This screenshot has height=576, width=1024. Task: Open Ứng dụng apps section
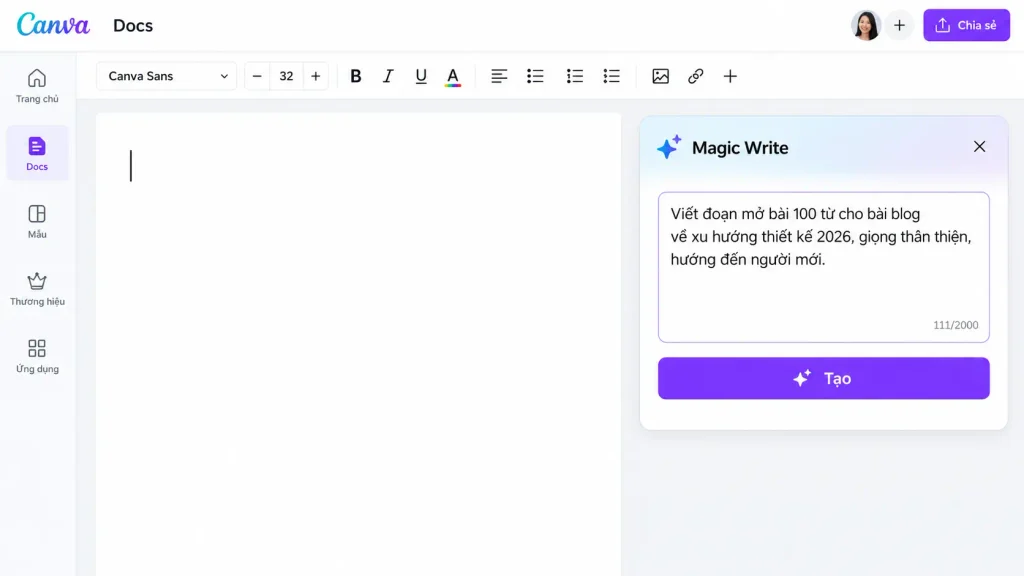(37, 356)
